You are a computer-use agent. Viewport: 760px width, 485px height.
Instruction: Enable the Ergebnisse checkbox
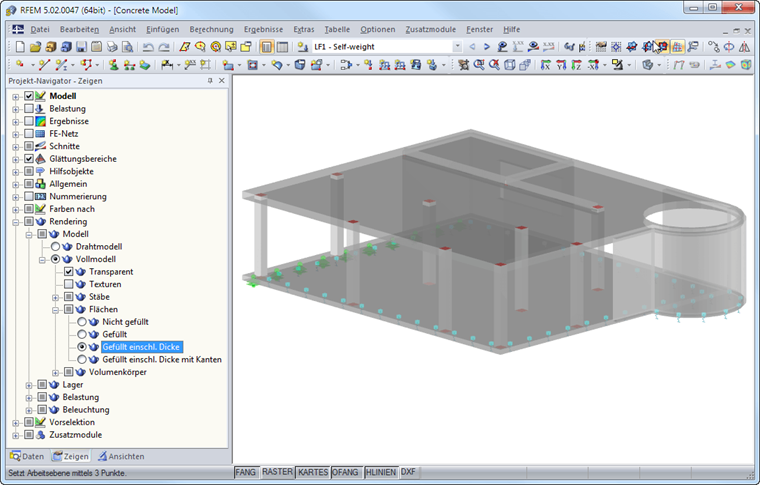pyautogui.click(x=29, y=121)
